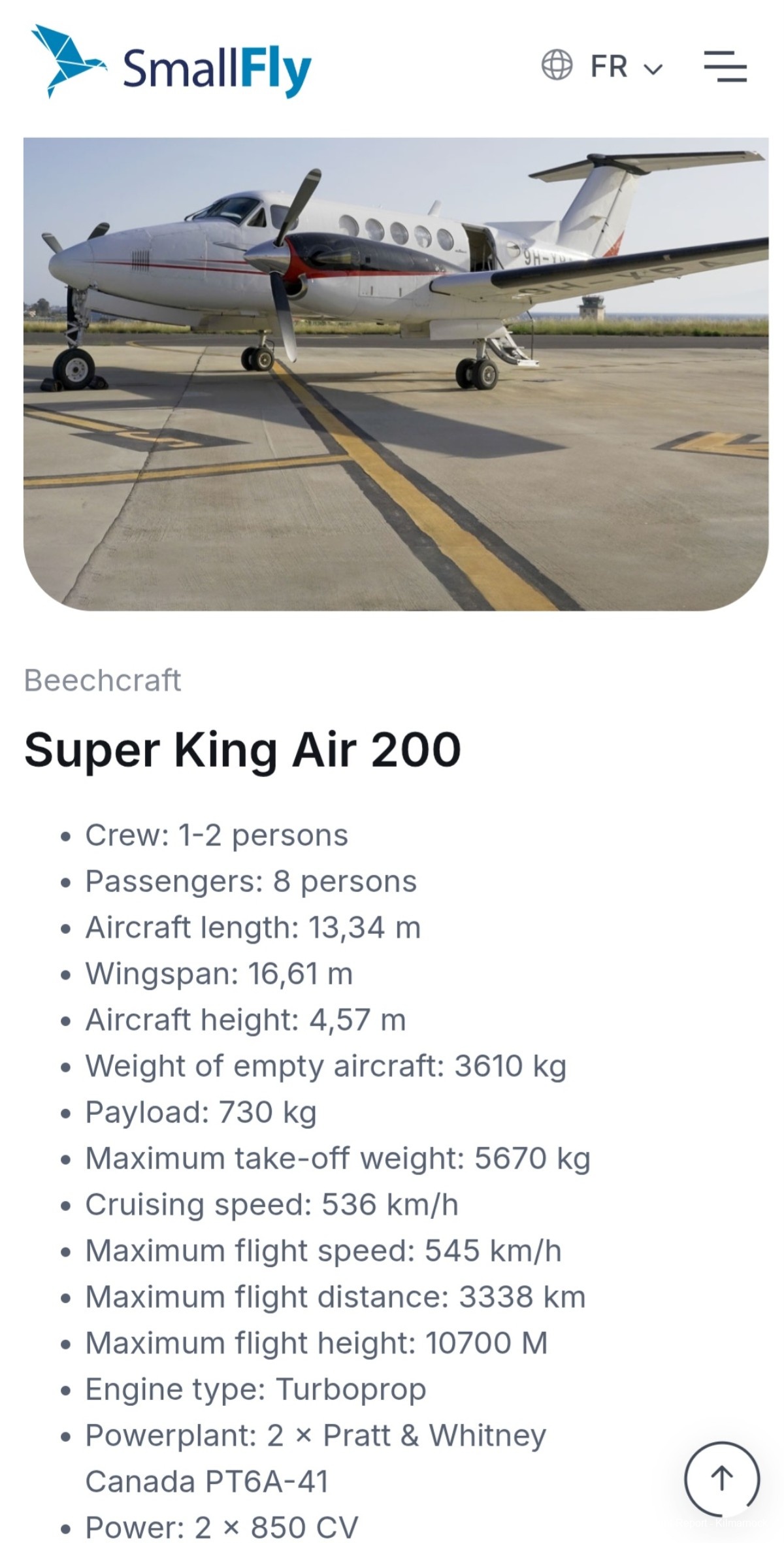Click the Passengers: 8 persons line

pos(251,882)
